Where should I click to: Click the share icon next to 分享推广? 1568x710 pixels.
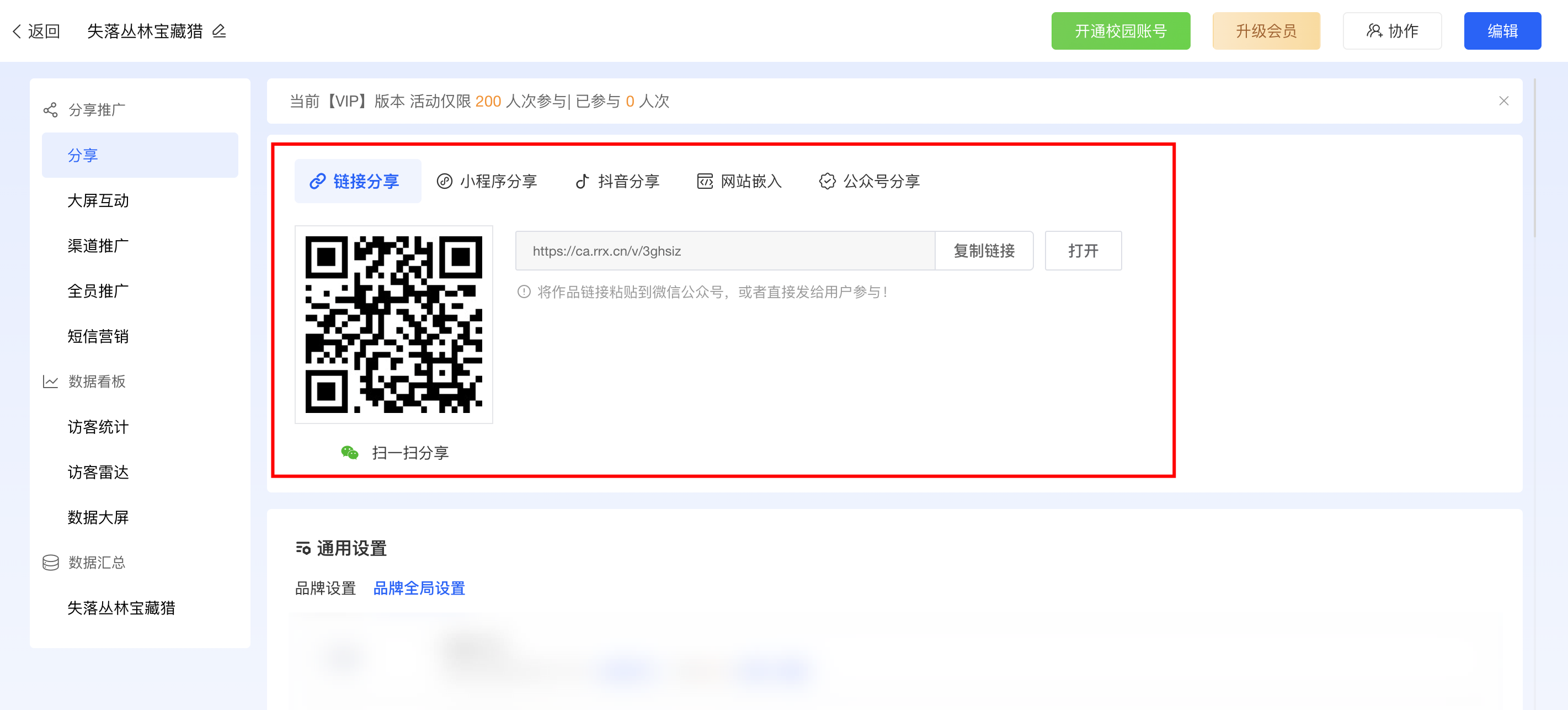click(x=51, y=110)
